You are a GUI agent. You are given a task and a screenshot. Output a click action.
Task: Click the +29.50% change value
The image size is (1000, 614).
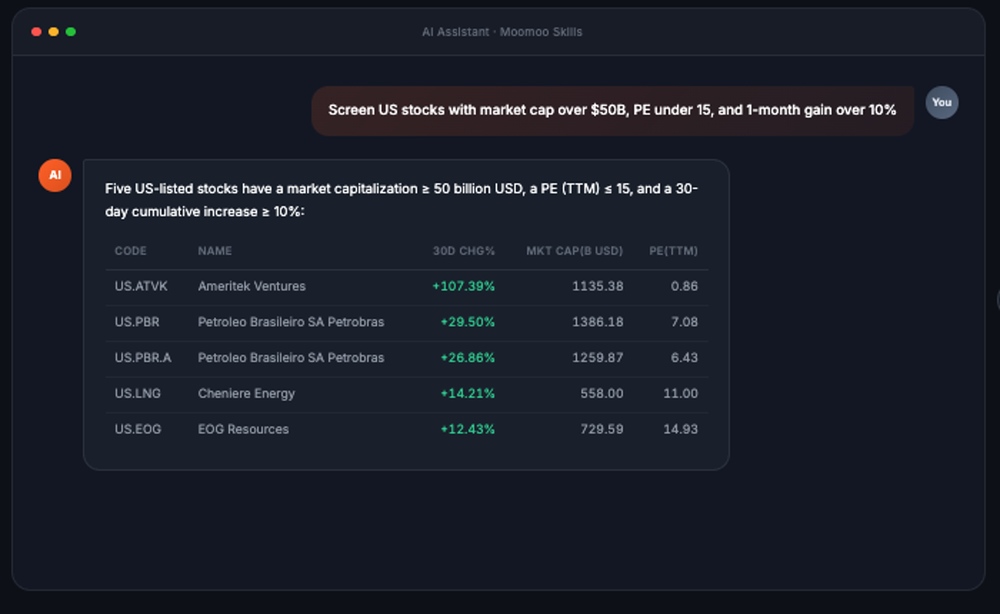pyautogui.click(x=467, y=322)
